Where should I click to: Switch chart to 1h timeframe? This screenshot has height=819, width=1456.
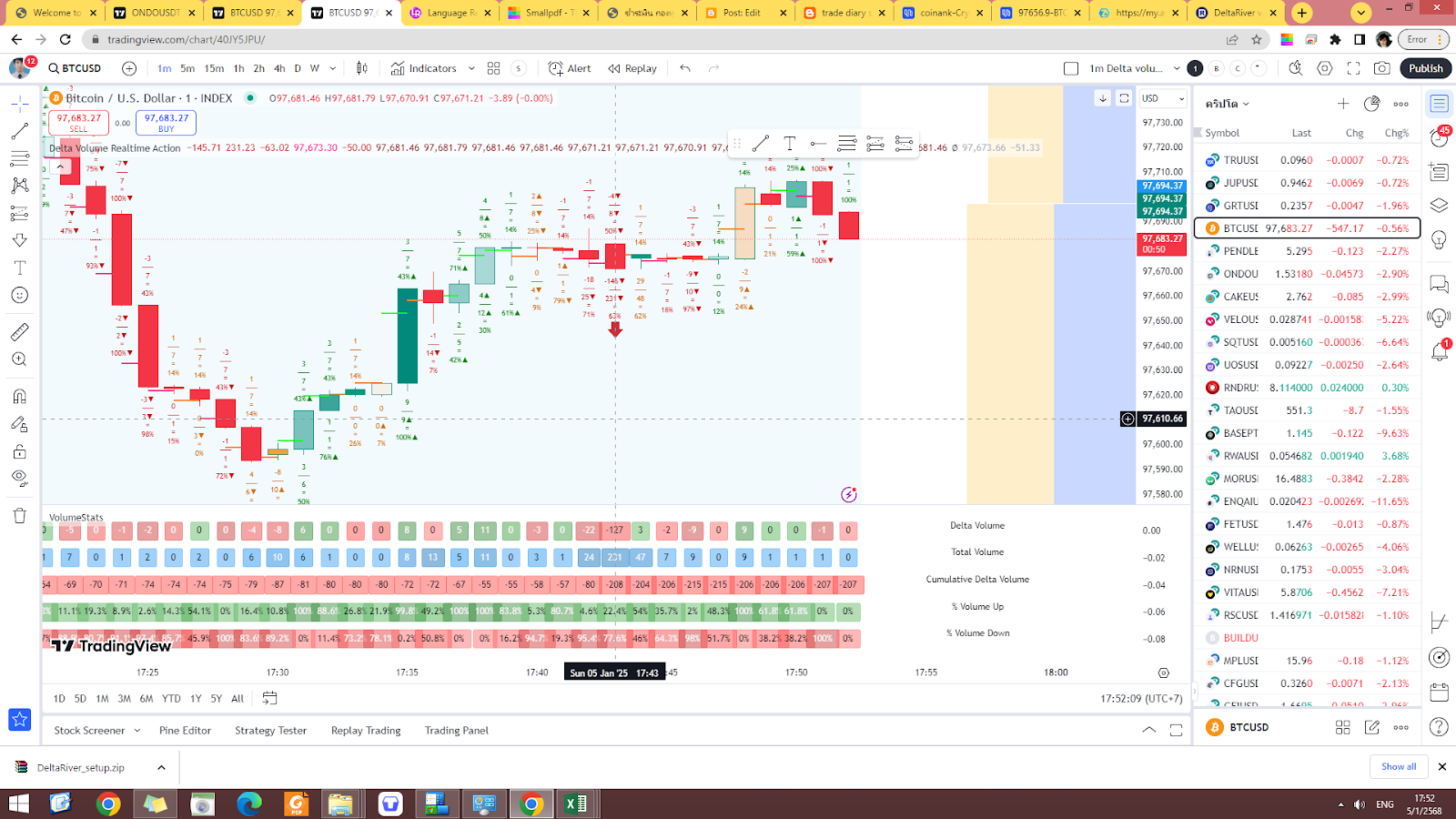(x=238, y=68)
